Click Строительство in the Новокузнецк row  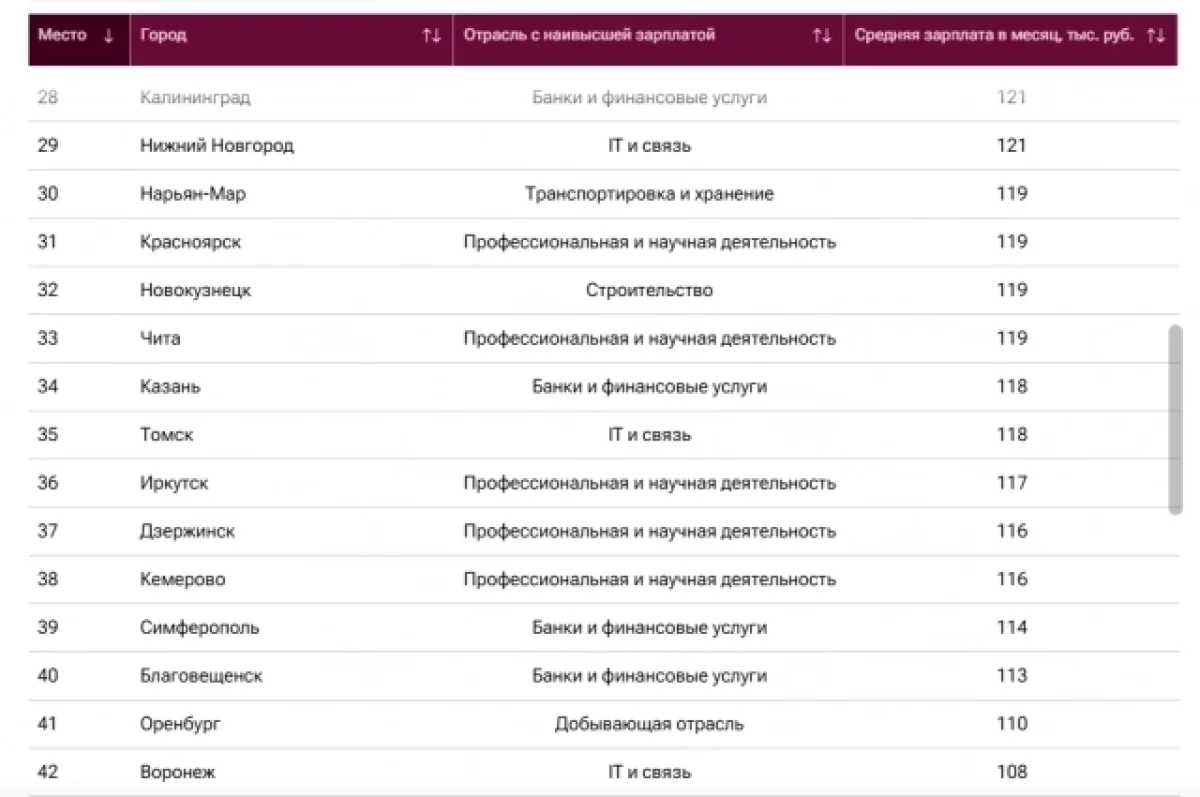click(x=649, y=290)
